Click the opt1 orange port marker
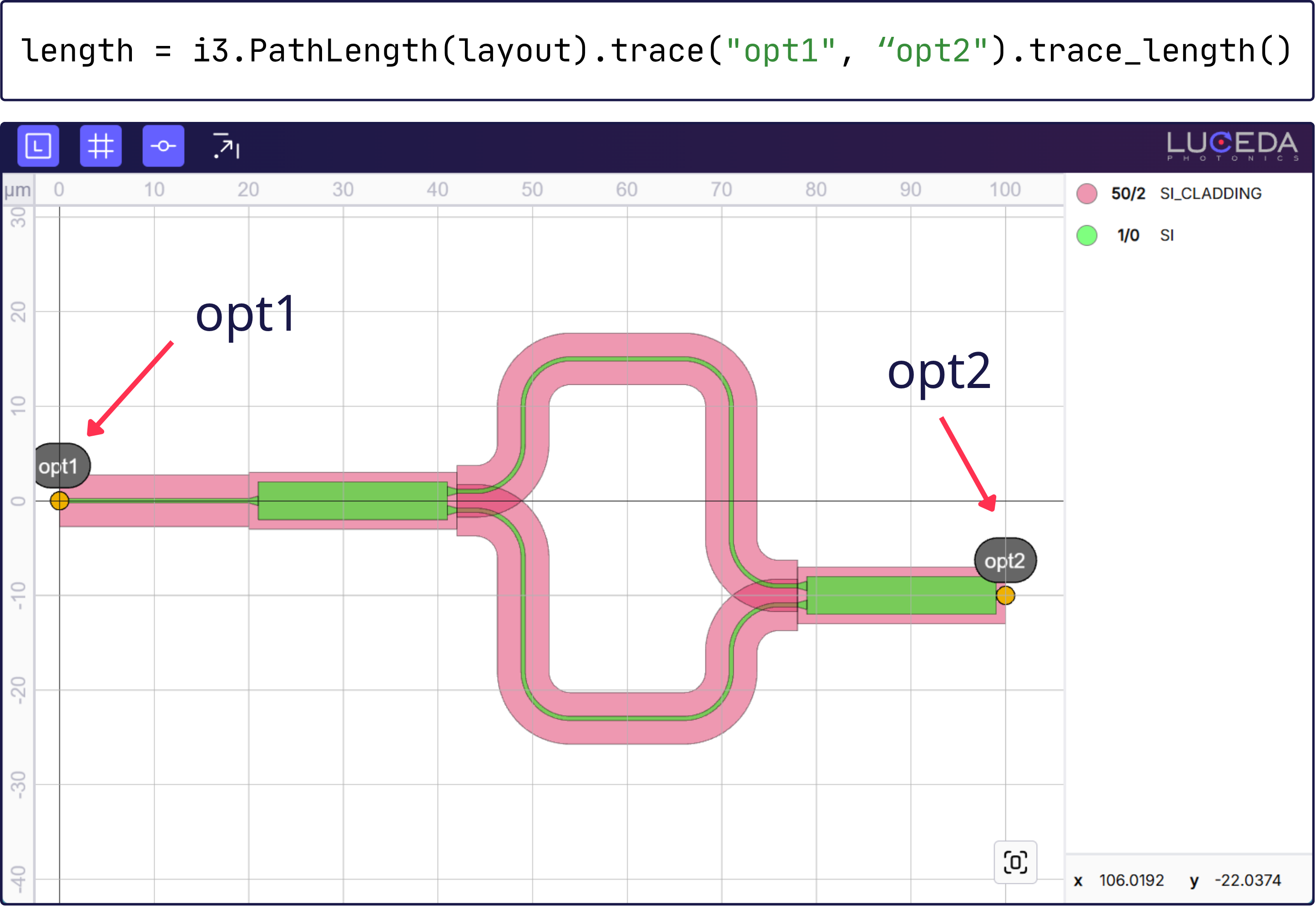This screenshot has width=1316, height=907. (59, 501)
